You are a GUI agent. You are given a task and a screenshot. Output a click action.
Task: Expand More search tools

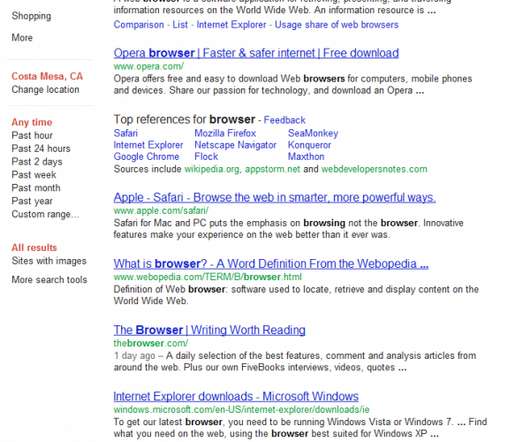point(49,280)
